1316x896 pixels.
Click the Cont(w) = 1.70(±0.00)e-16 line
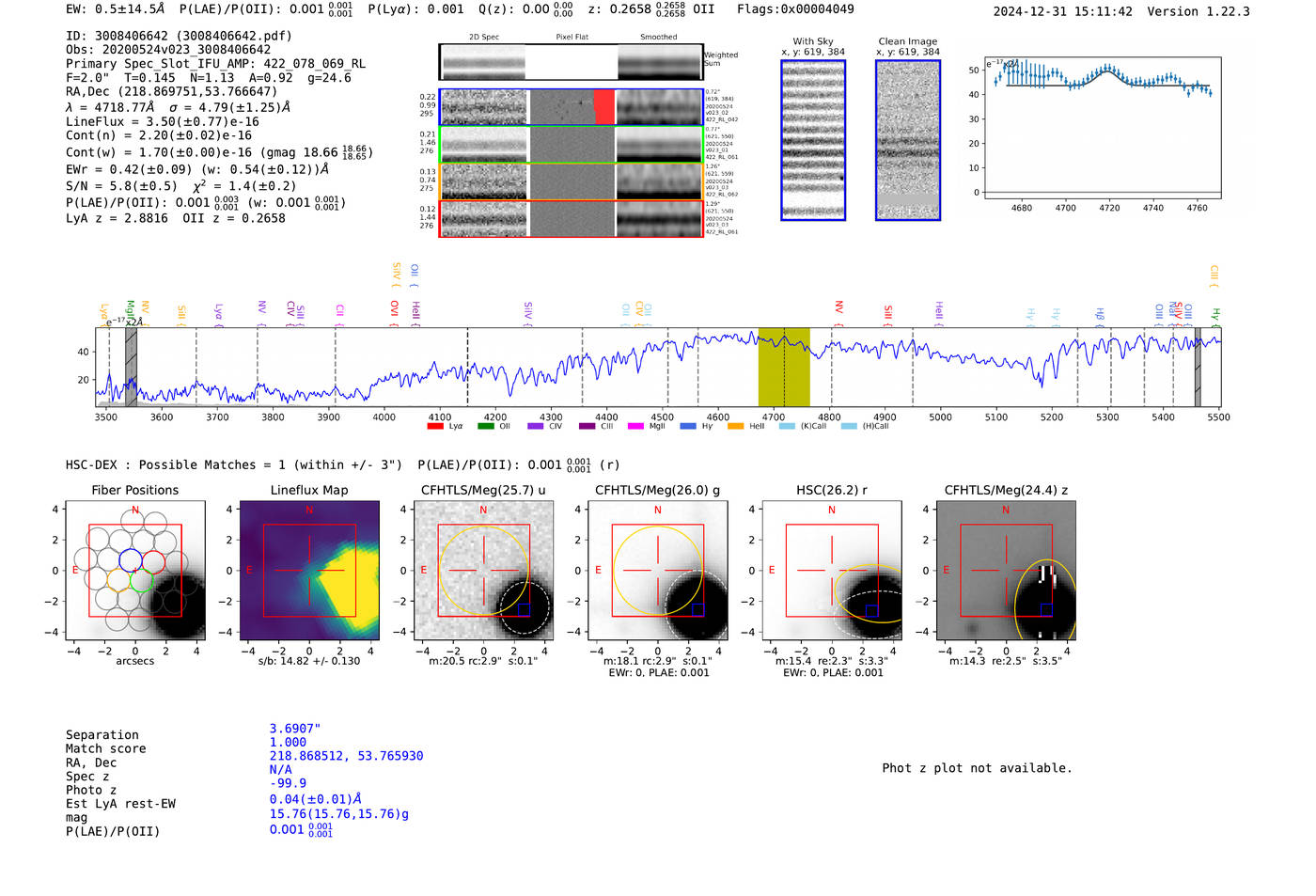[x=218, y=151]
